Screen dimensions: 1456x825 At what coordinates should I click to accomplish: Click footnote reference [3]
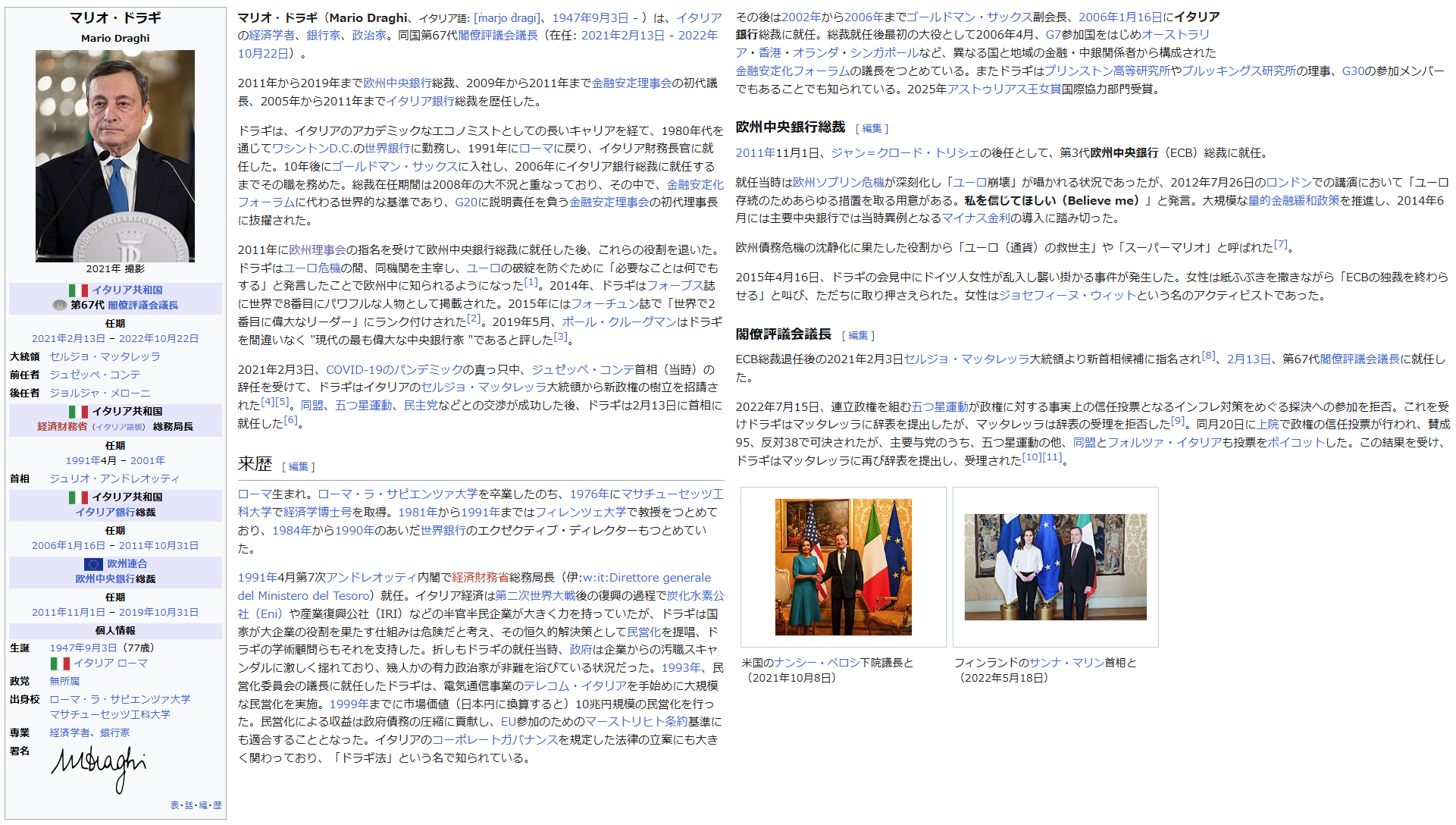560,337
